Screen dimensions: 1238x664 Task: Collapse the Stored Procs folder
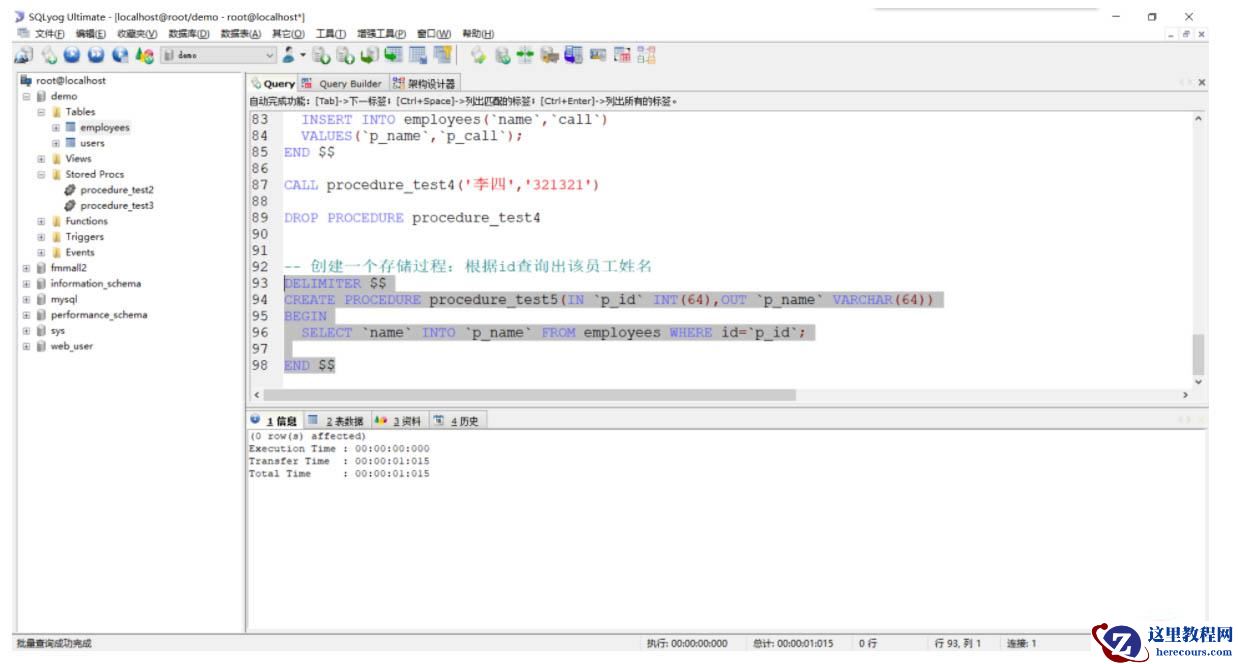[x=42, y=175]
